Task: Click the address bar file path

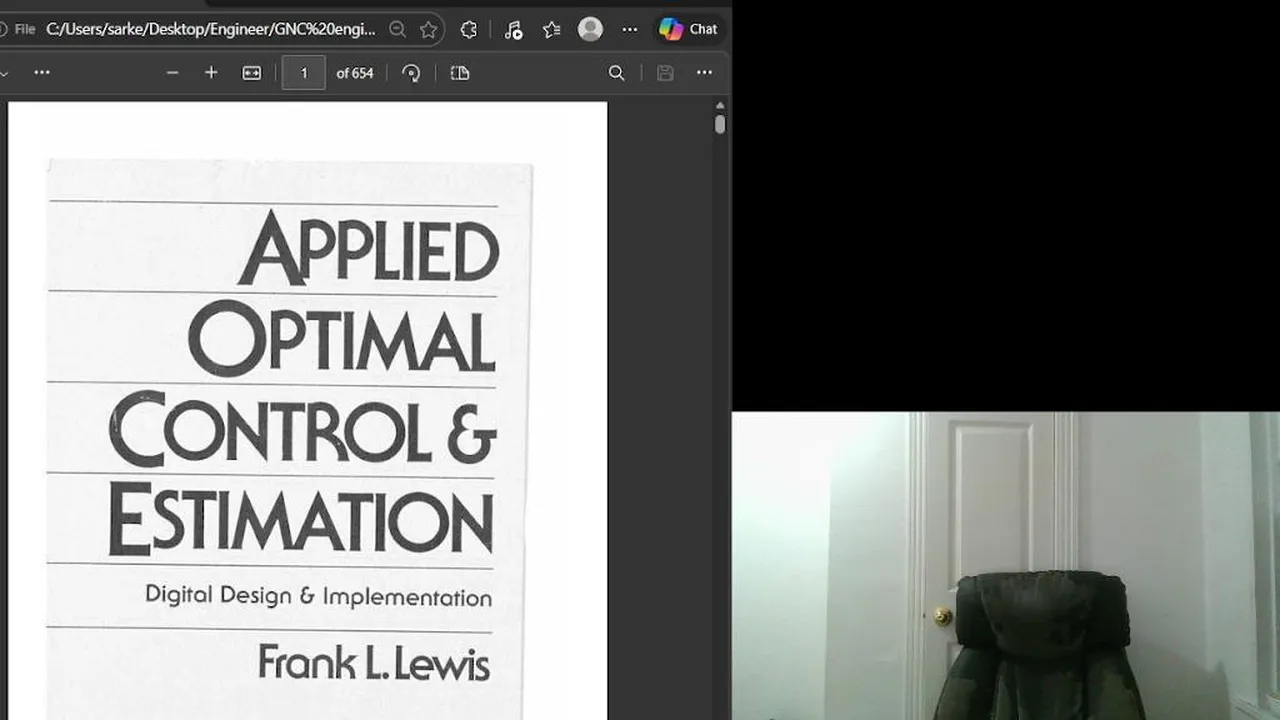Action: coord(211,29)
